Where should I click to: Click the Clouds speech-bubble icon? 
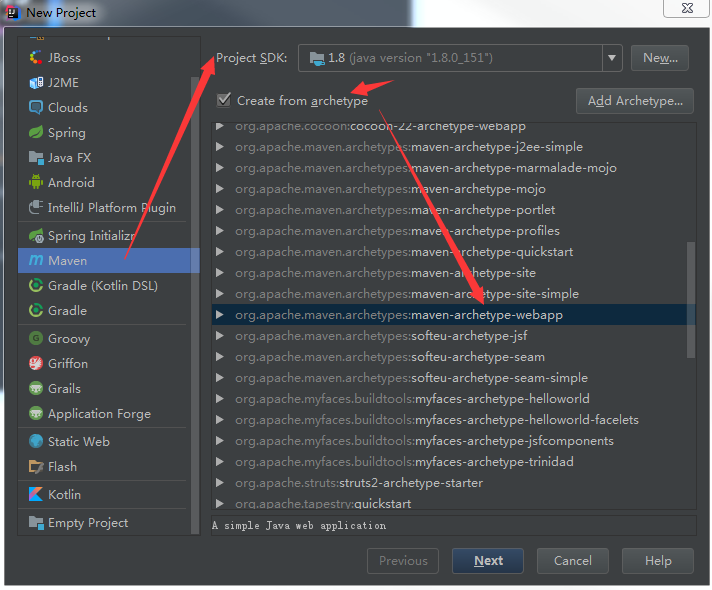tap(36, 108)
